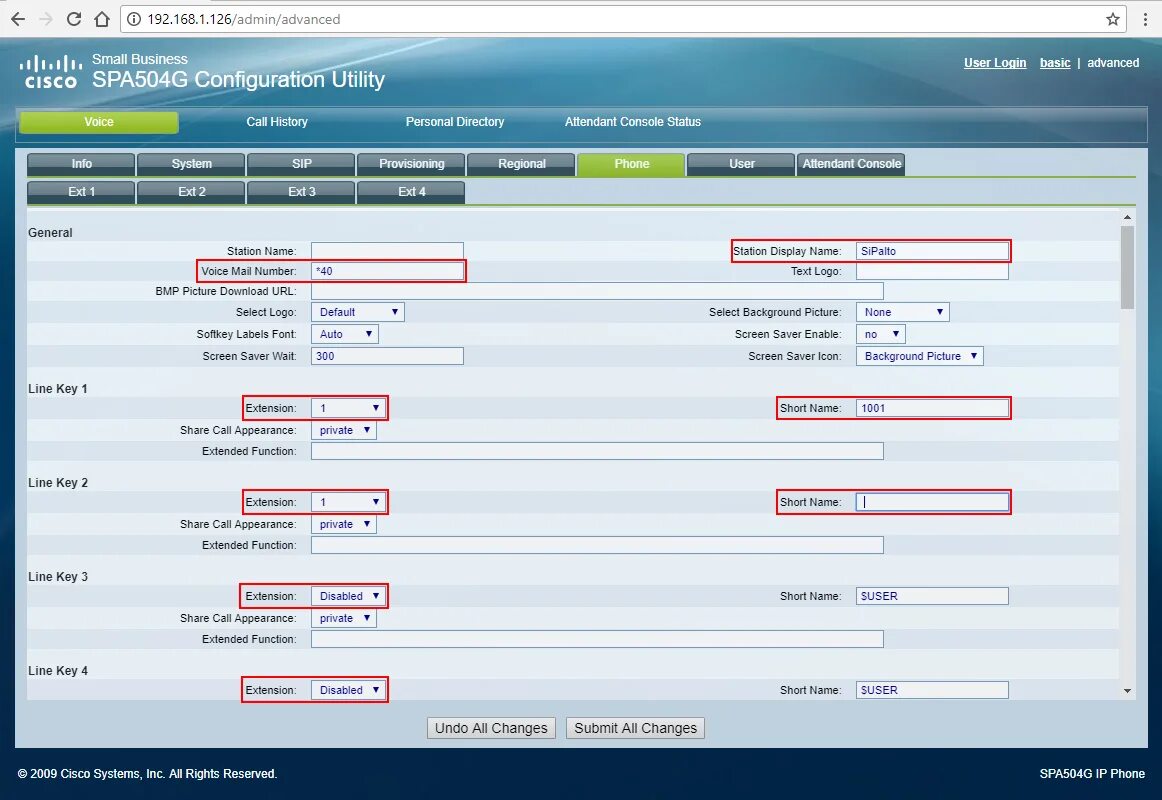1162x800 pixels.
Task: Open the Call History tab
Action: [277, 122]
